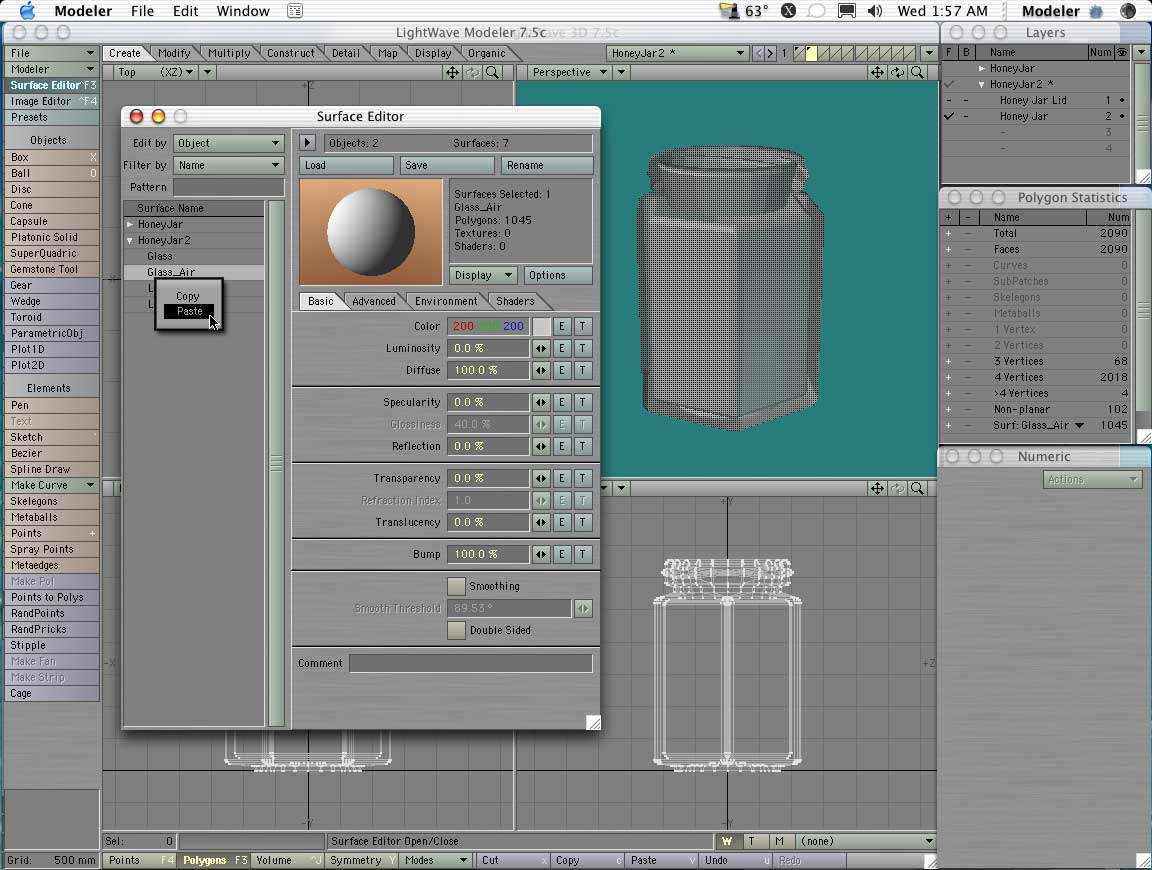The width and height of the screenshot is (1152, 870).
Task: Click the Specularity envelope E button
Action: pos(562,403)
